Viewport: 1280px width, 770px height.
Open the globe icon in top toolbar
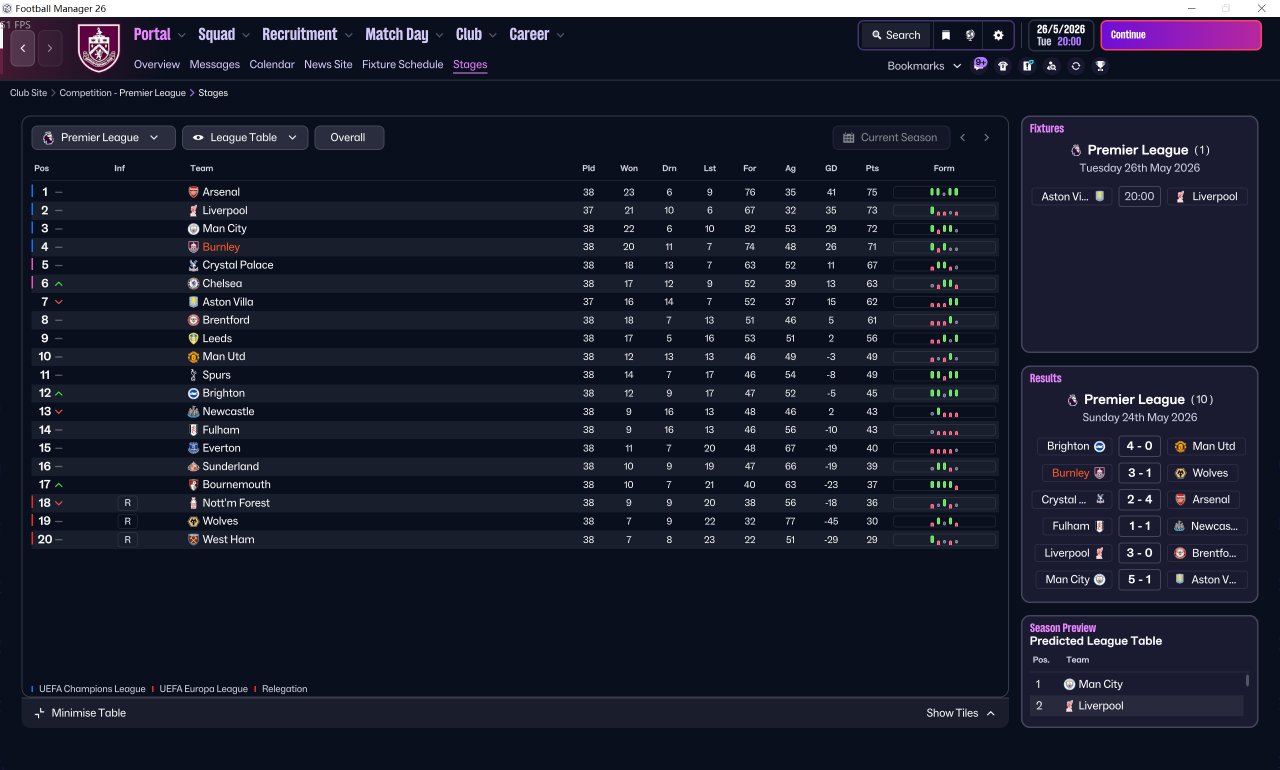(970, 35)
